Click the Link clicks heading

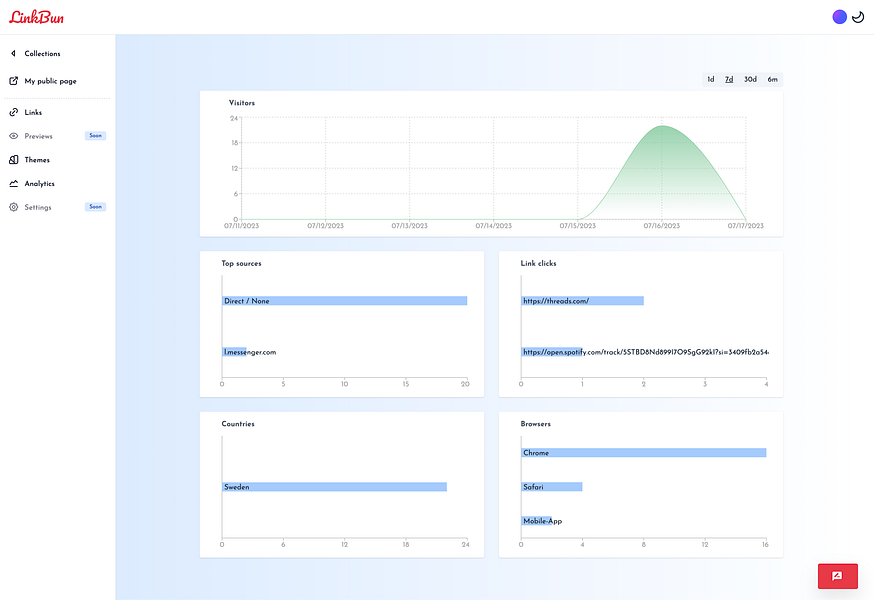(538, 263)
